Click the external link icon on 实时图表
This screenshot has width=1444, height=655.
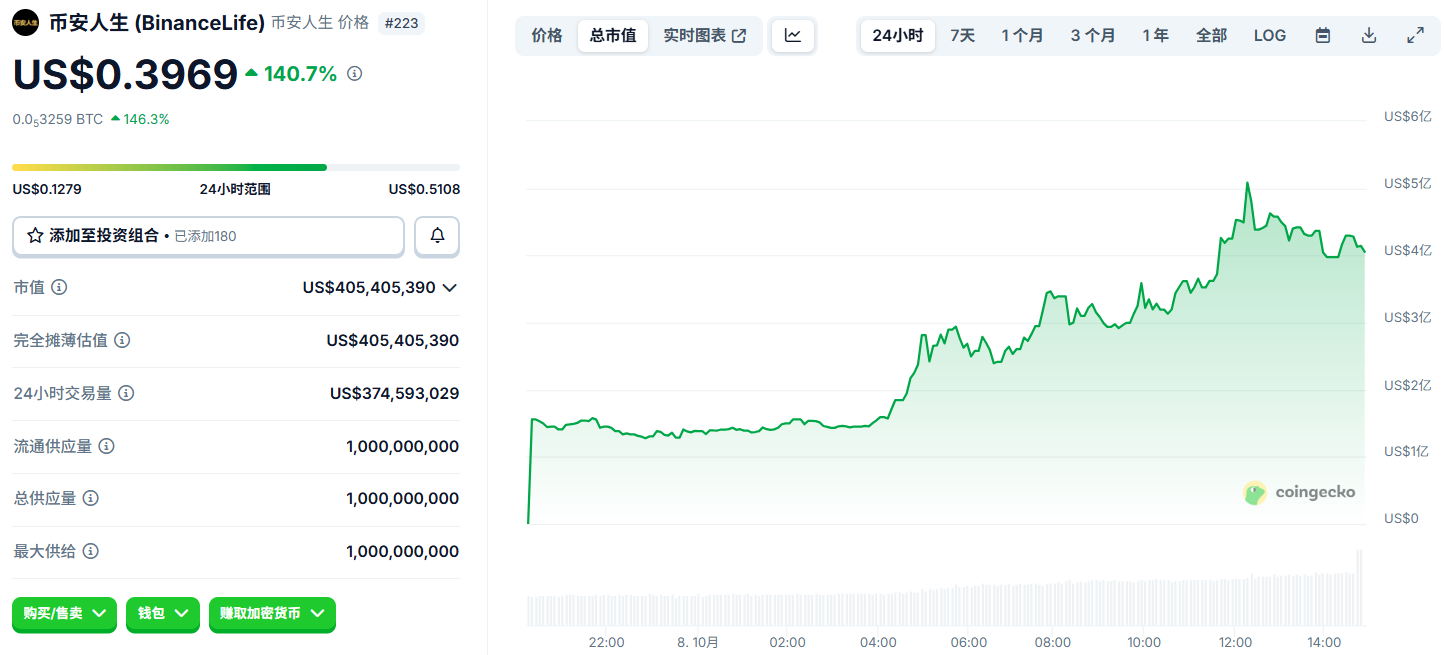click(739, 36)
